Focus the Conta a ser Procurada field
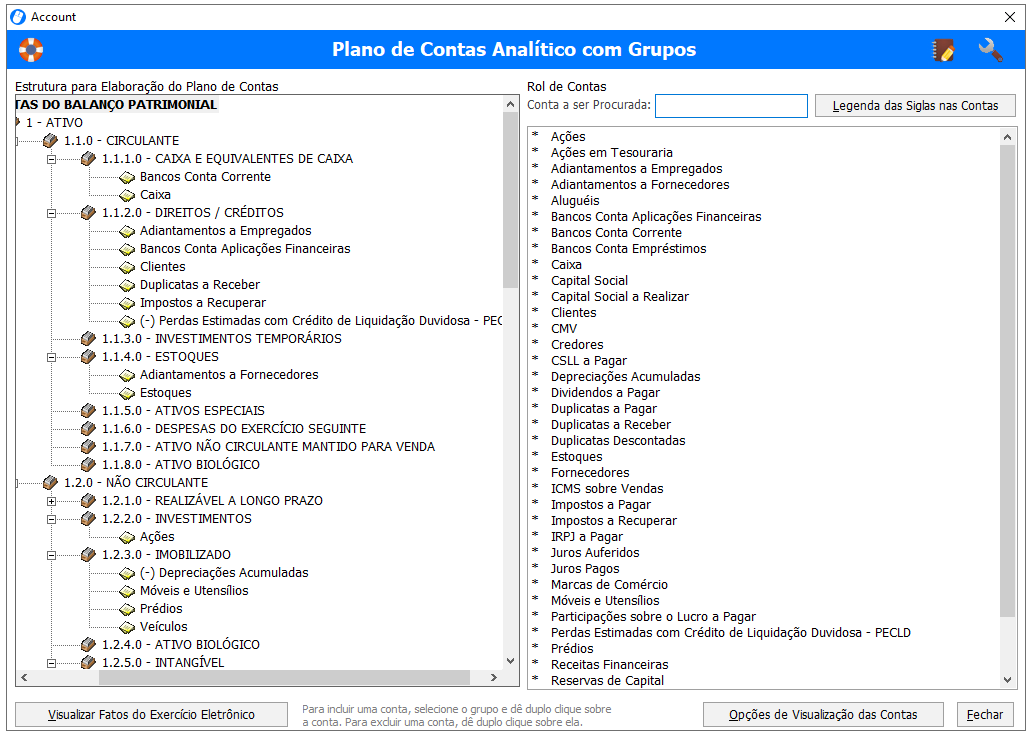 pos(731,106)
